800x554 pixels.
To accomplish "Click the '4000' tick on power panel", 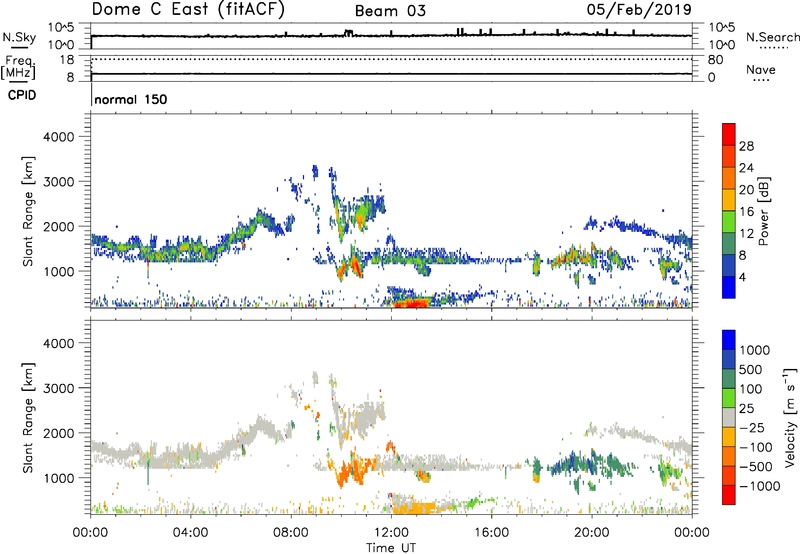I will coord(59,137).
